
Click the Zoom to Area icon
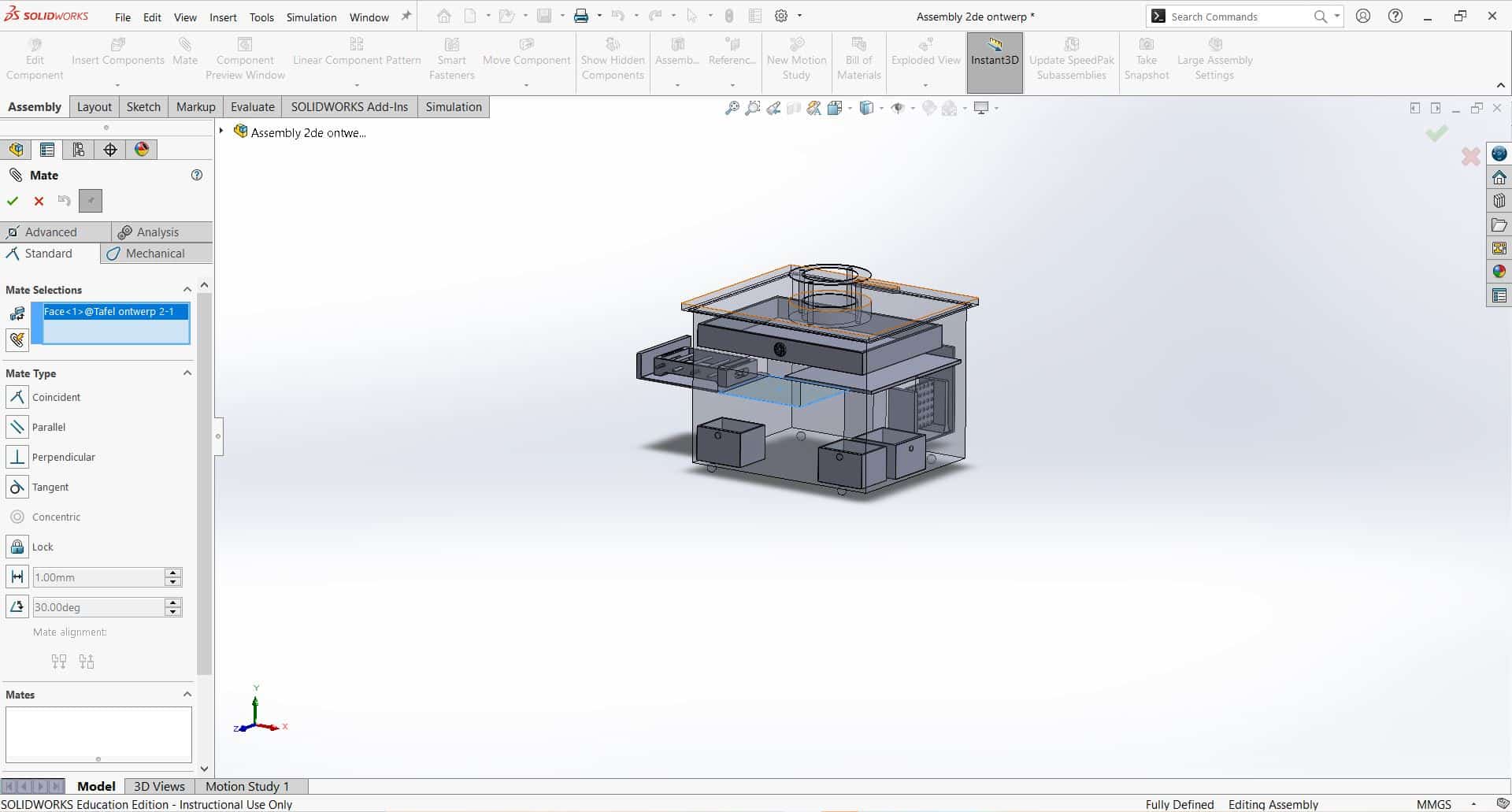[x=753, y=108]
